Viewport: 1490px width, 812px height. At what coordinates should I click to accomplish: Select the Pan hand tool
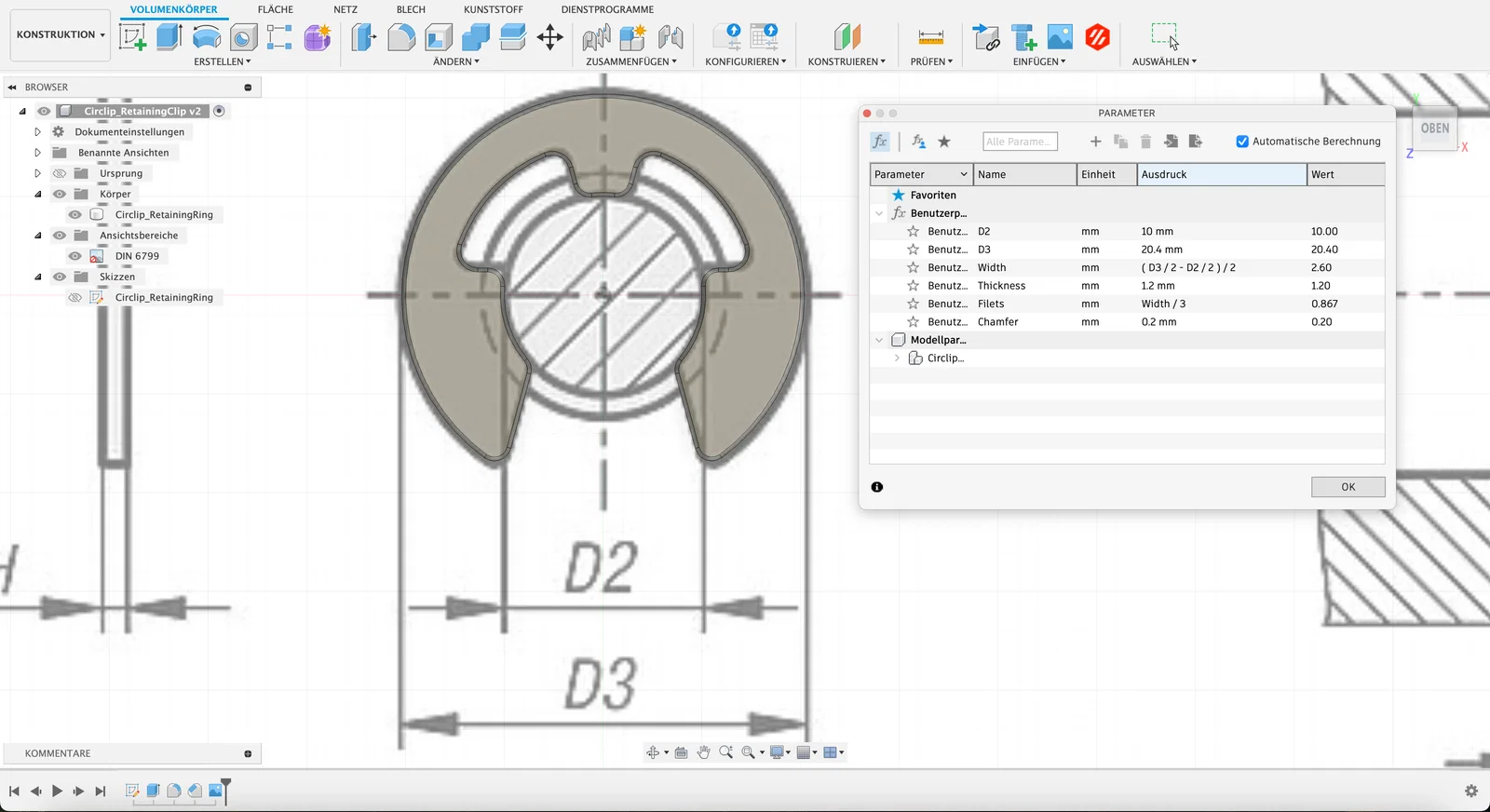coord(703,752)
